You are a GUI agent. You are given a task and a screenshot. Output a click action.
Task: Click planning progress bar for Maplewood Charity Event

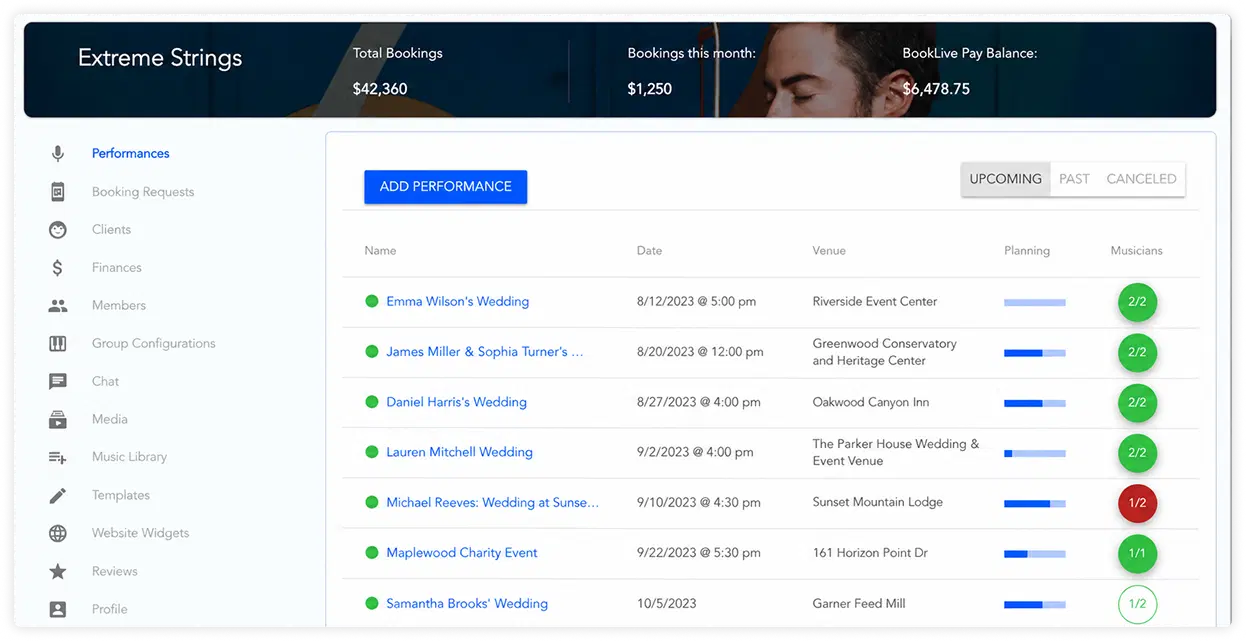(1035, 553)
